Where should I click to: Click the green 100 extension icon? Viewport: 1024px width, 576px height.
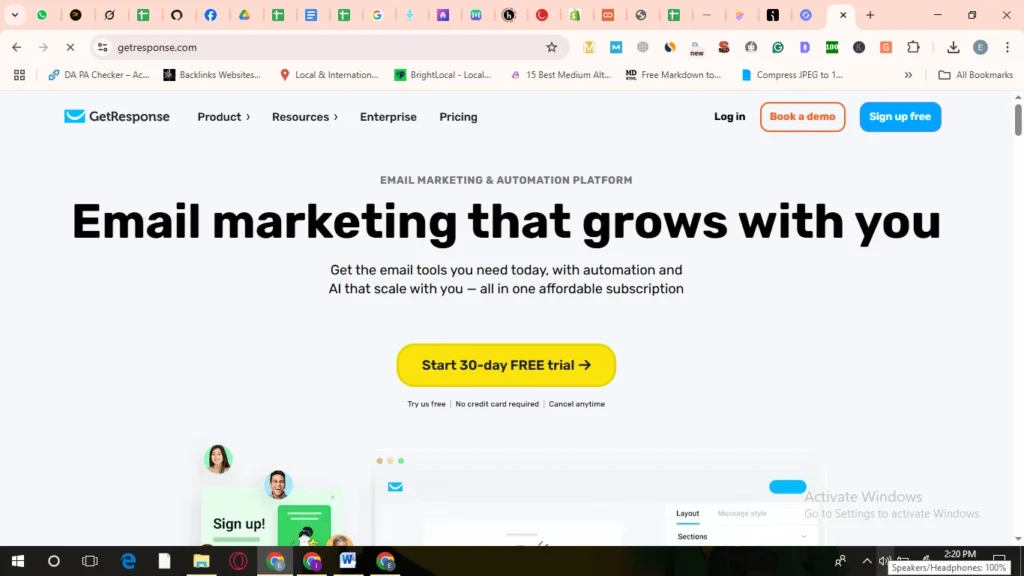click(832, 47)
